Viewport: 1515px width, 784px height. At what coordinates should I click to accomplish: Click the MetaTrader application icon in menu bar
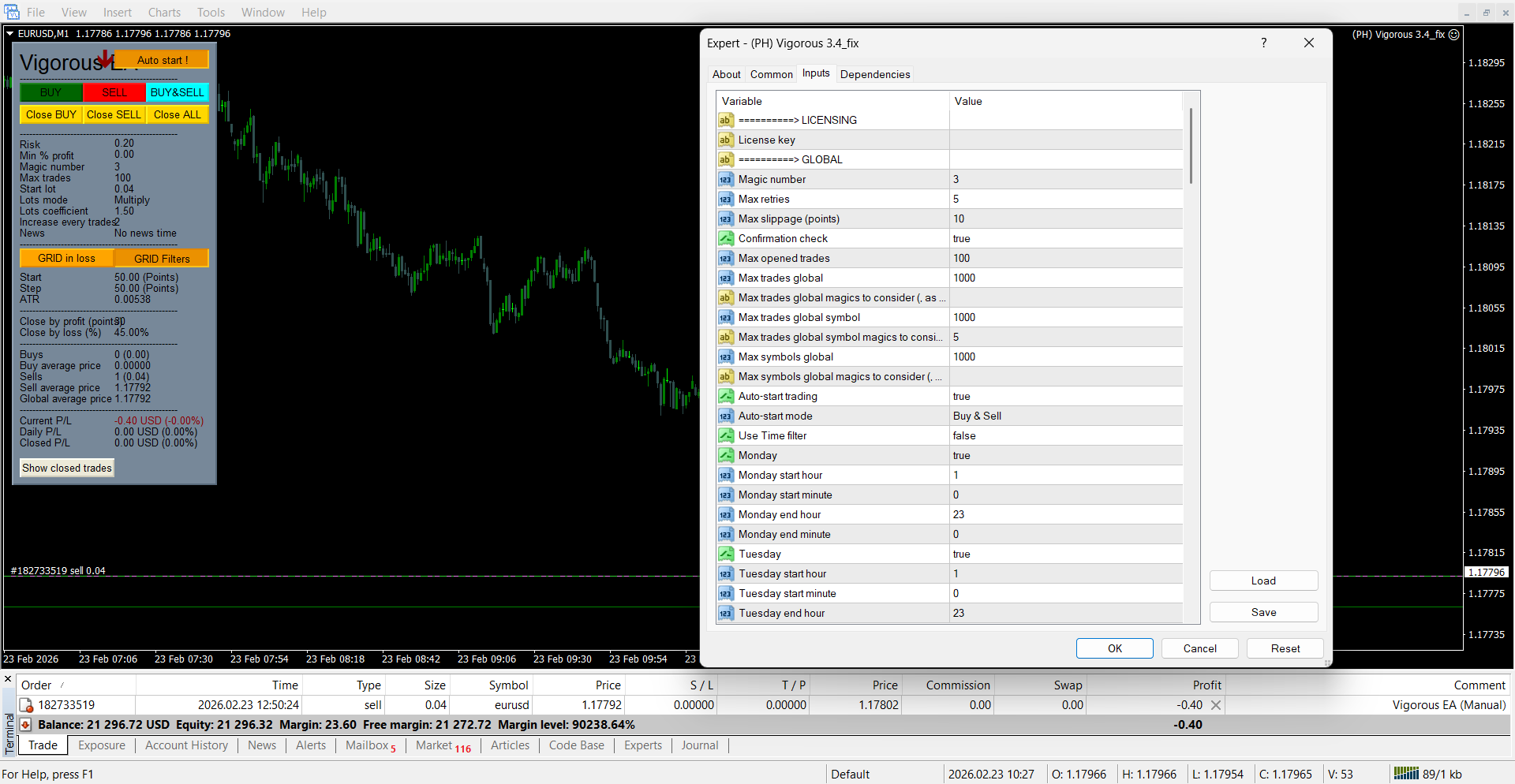(12, 12)
